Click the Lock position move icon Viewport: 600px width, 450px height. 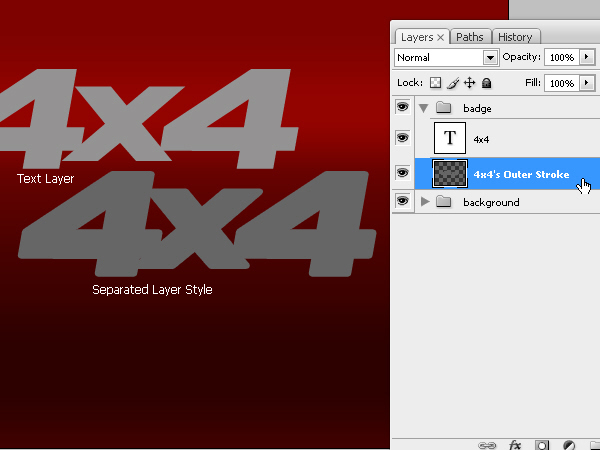pyautogui.click(x=469, y=83)
